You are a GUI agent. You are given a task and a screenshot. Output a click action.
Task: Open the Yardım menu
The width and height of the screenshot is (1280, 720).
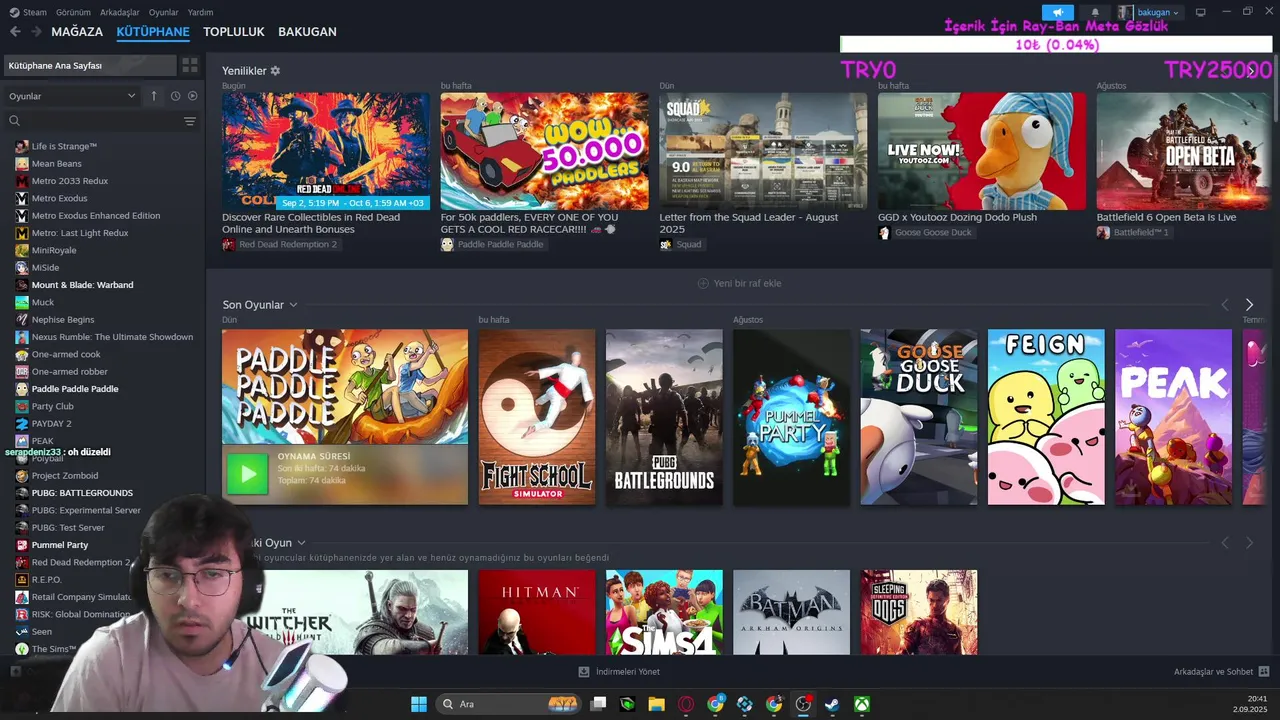pyautogui.click(x=201, y=12)
